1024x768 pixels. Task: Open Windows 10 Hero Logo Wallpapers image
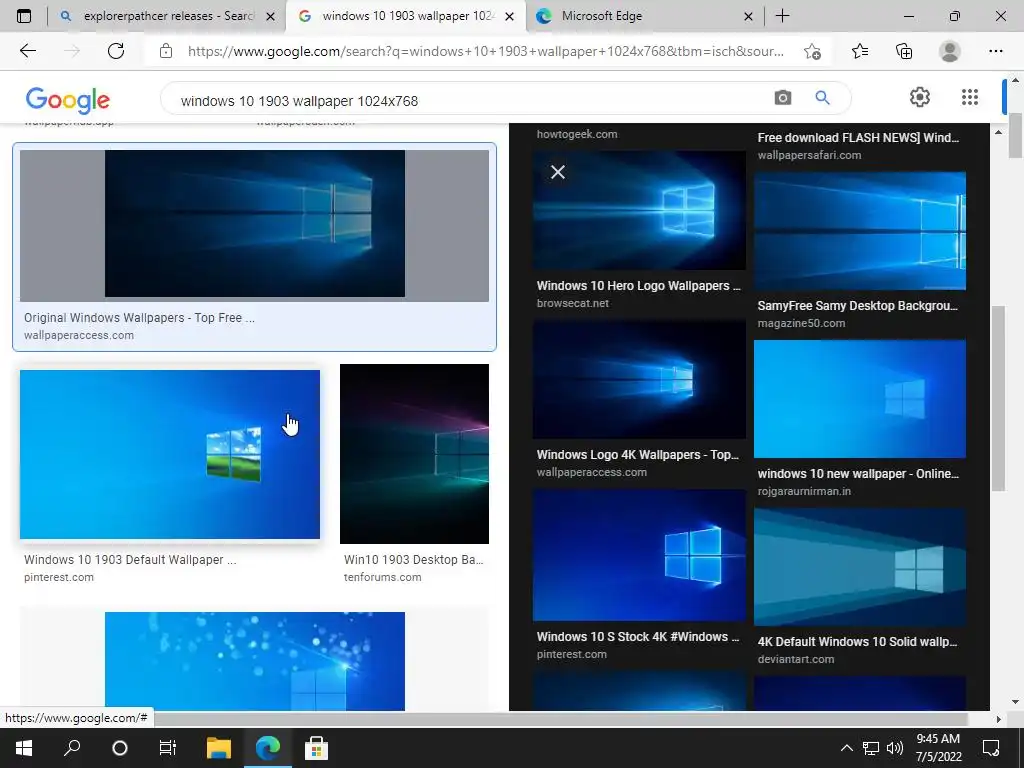tap(639, 210)
